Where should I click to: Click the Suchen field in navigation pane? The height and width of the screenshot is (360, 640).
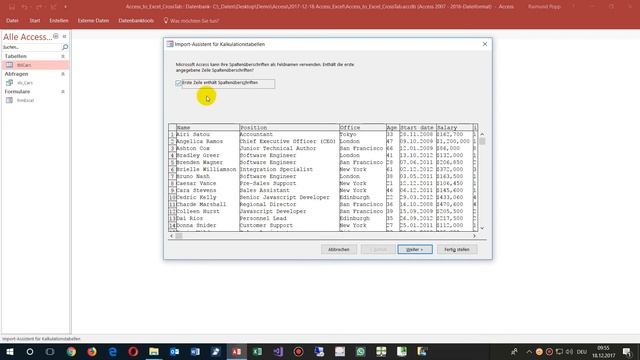point(31,47)
